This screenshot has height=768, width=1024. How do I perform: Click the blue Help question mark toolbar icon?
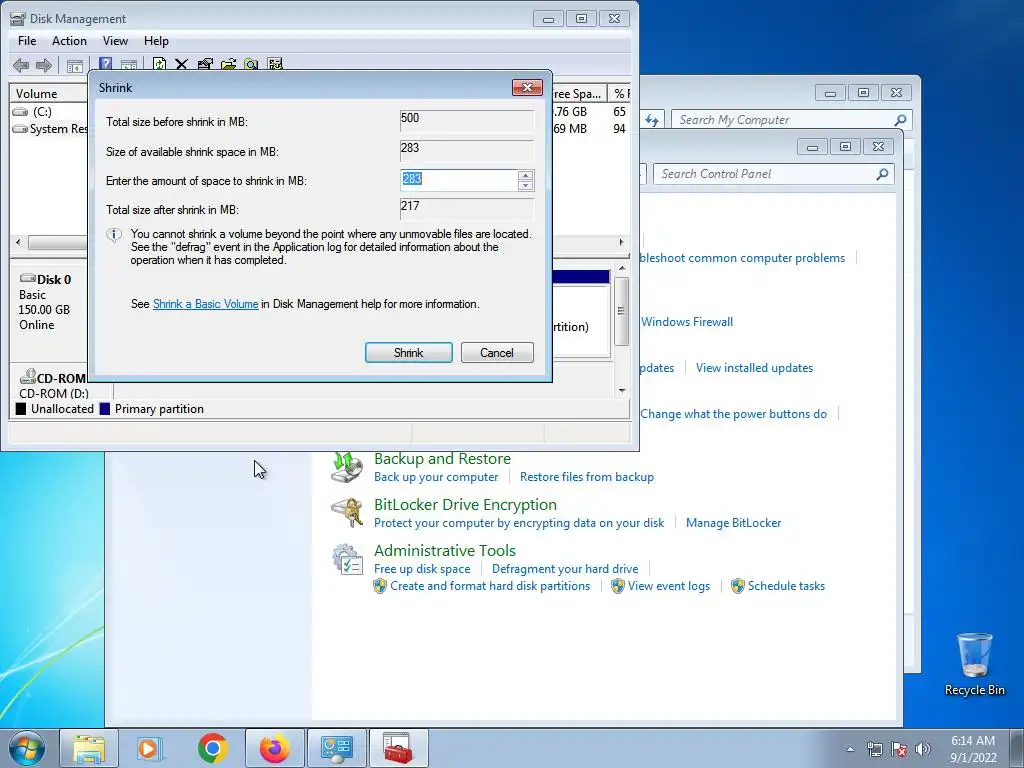click(105, 64)
